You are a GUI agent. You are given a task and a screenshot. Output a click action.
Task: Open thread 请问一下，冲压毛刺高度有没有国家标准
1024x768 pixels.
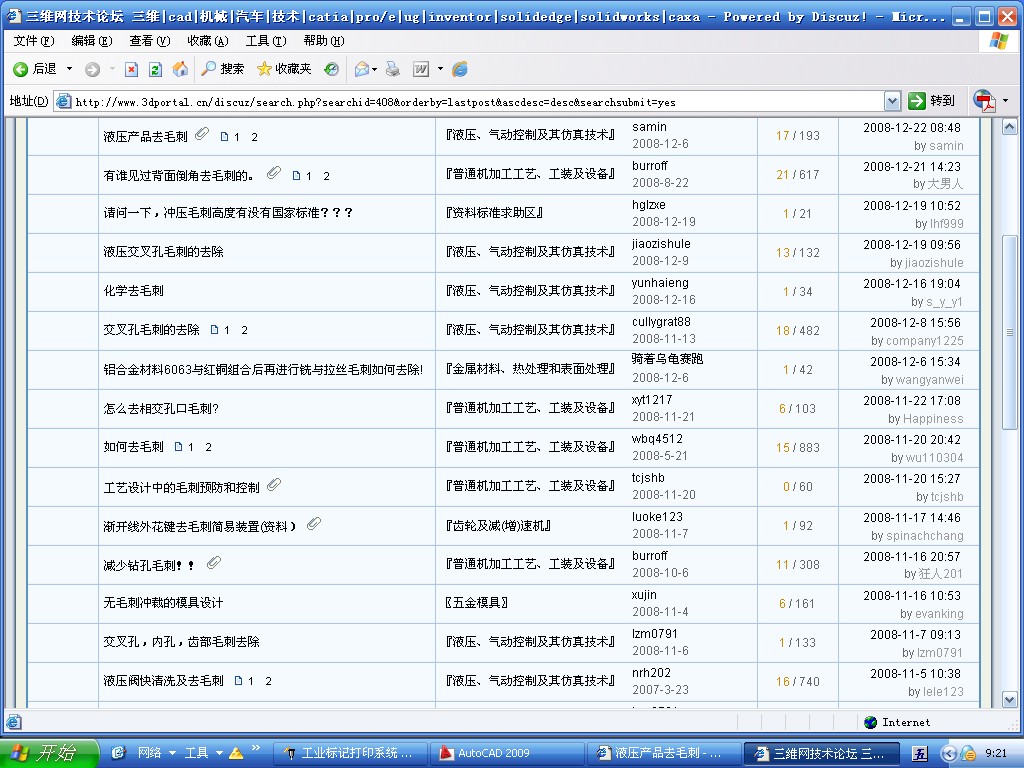point(229,213)
